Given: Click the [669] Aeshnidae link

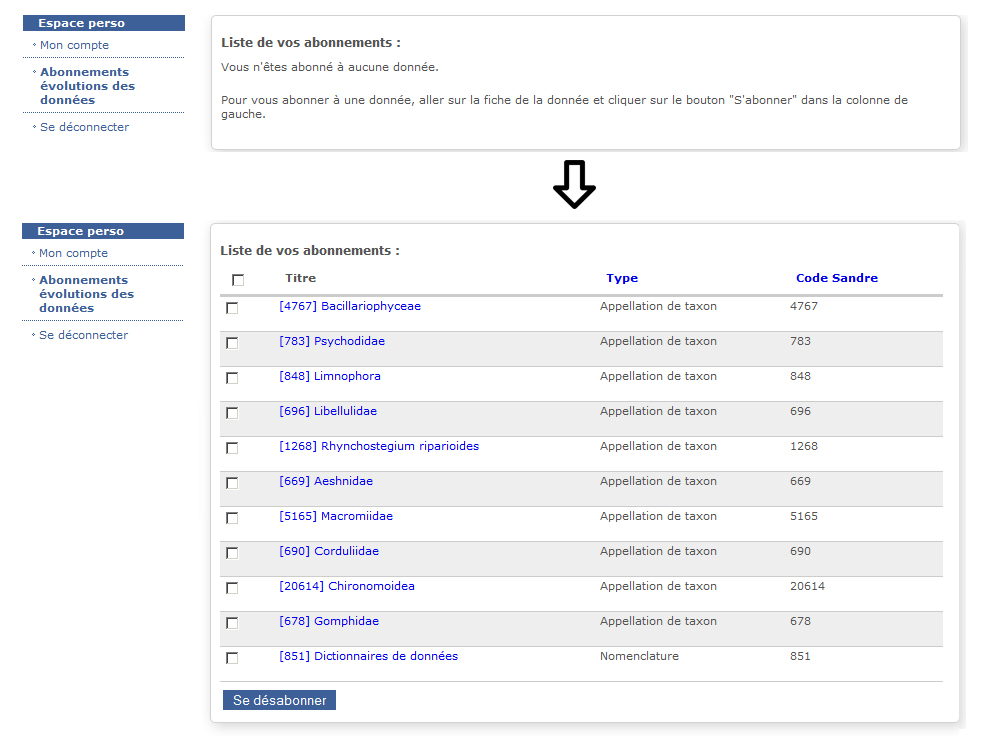Looking at the screenshot, I should click(326, 481).
